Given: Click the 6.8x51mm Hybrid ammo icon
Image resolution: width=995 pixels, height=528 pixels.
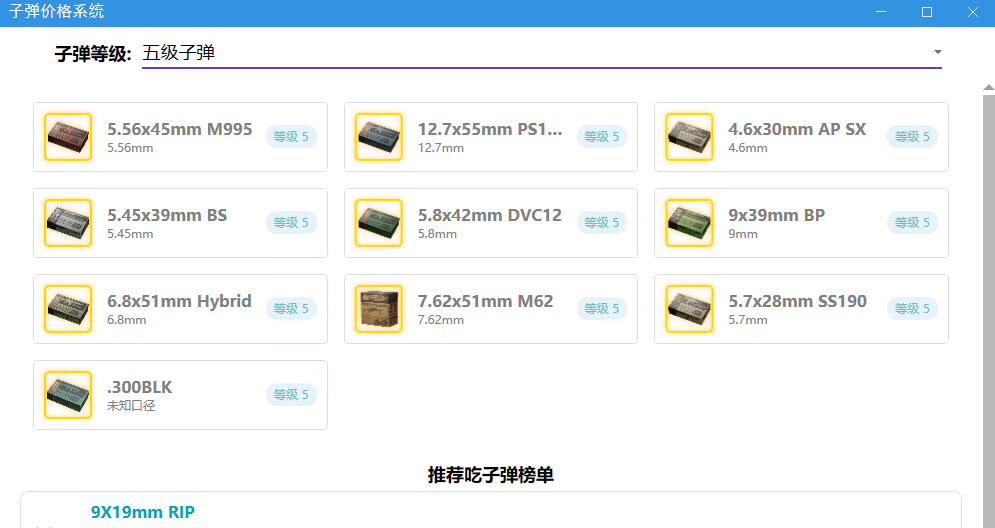Looking at the screenshot, I should point(68,309).
